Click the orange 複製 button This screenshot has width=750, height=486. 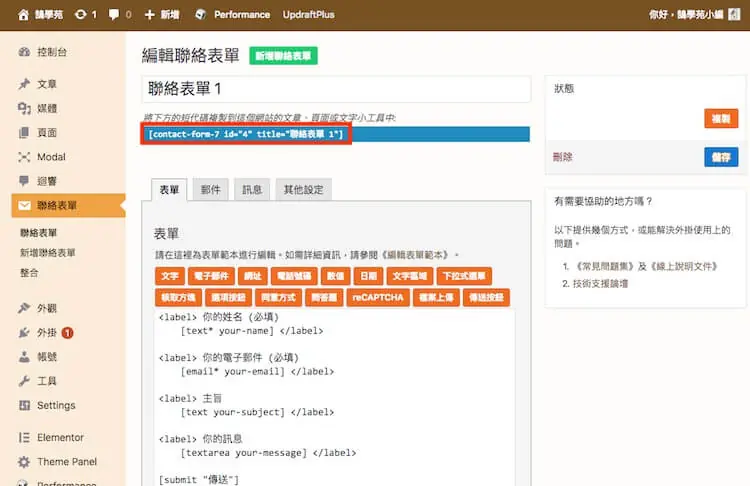click(721, 118)
